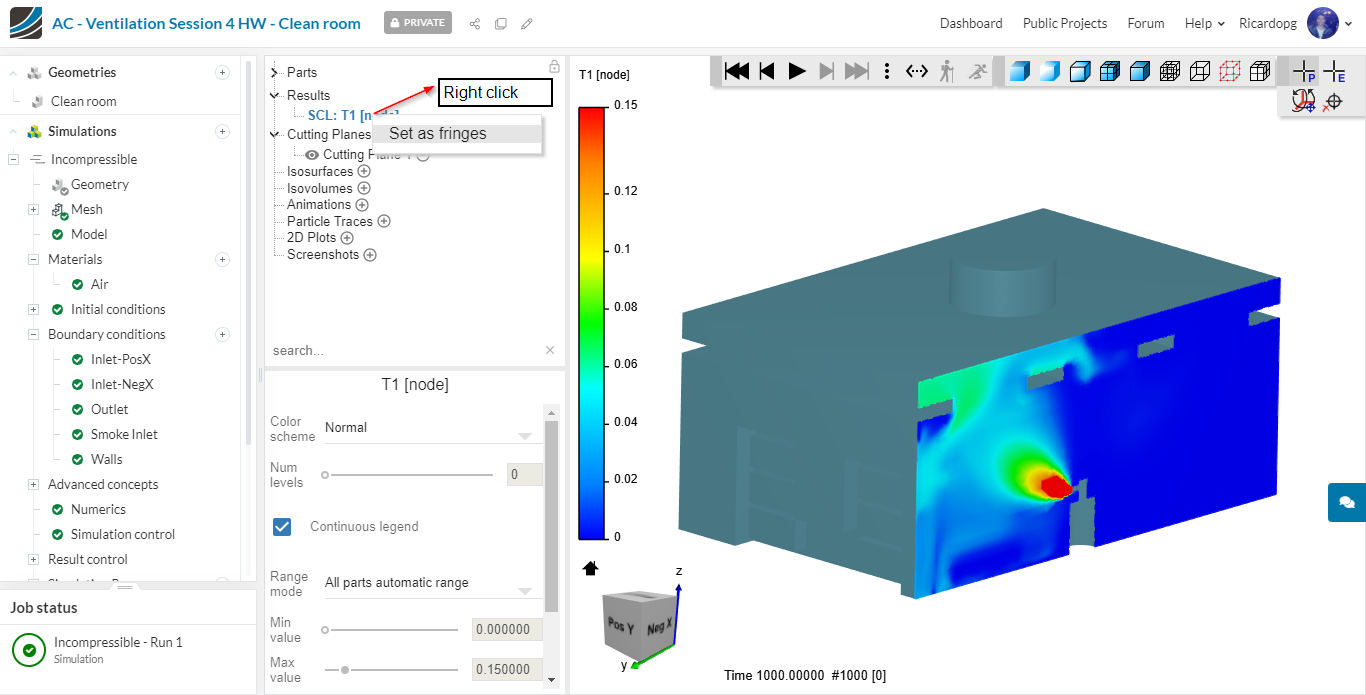Select the flat blue cube render mode
Viewport: 1366px width, 695px height.
[x=1140, y=71]
